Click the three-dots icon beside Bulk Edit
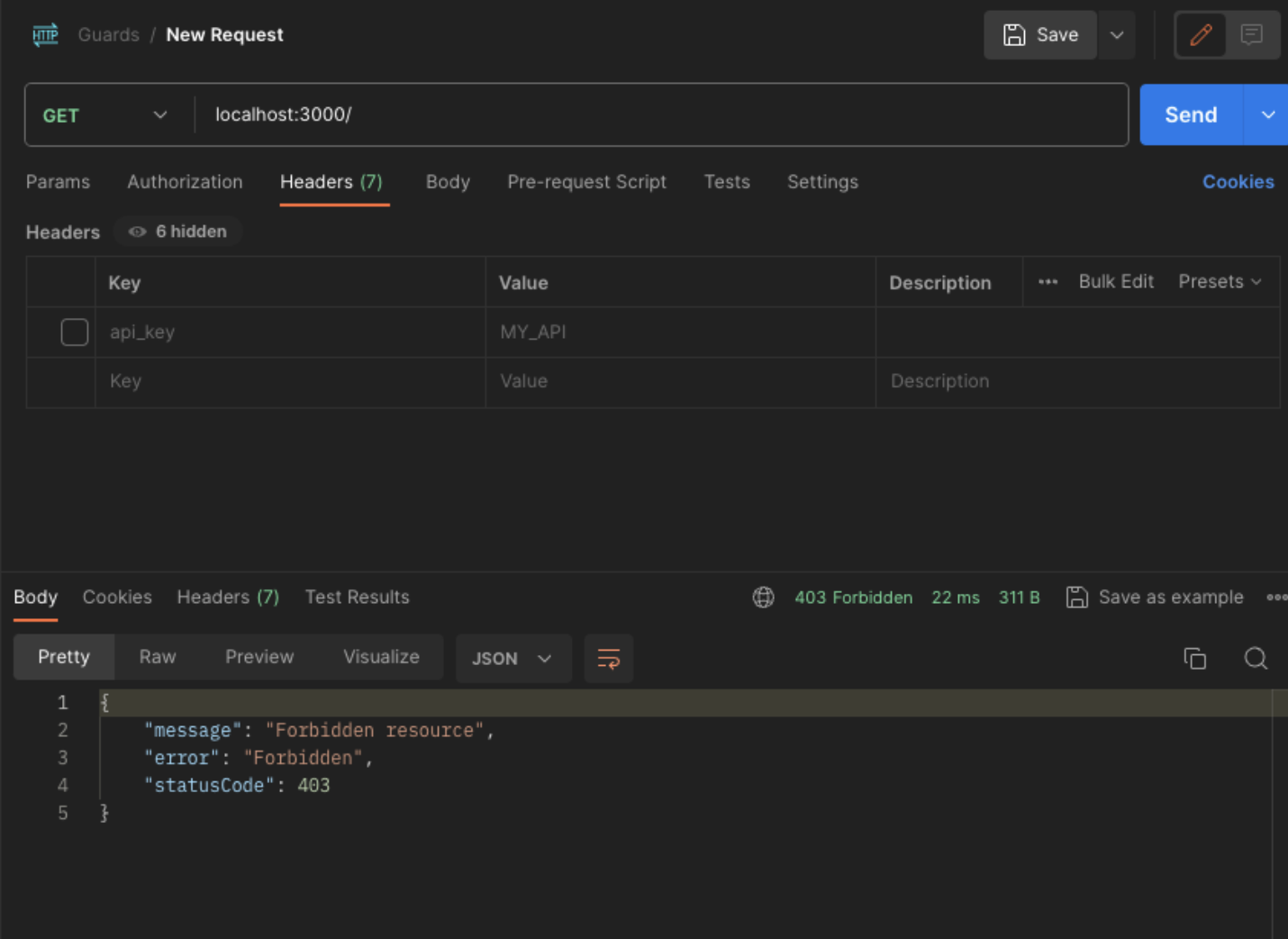1288x939 pixels. pyautogui.click(x=1048, y=282)
